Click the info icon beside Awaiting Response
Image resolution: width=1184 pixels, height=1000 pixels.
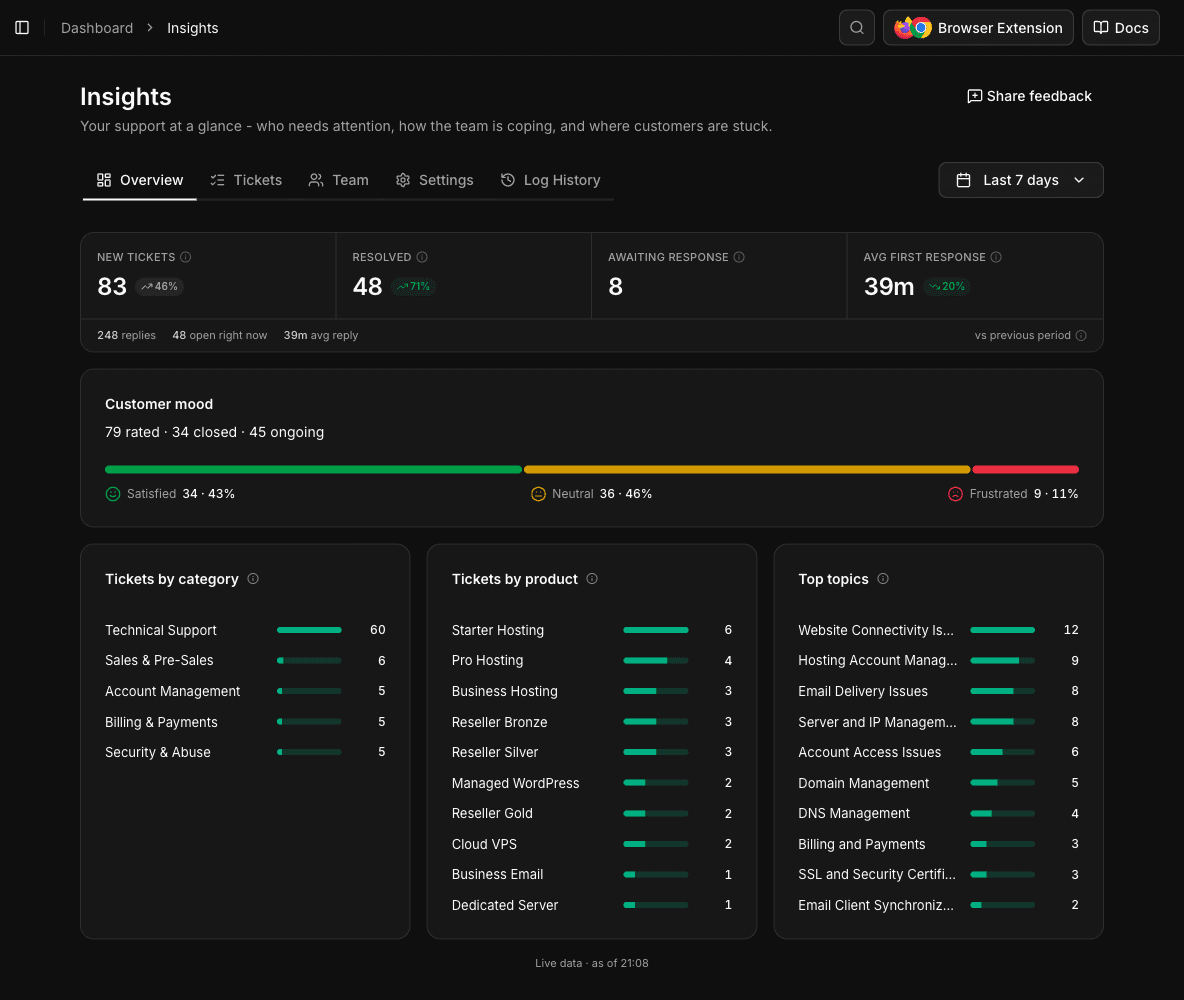point(739,257)
